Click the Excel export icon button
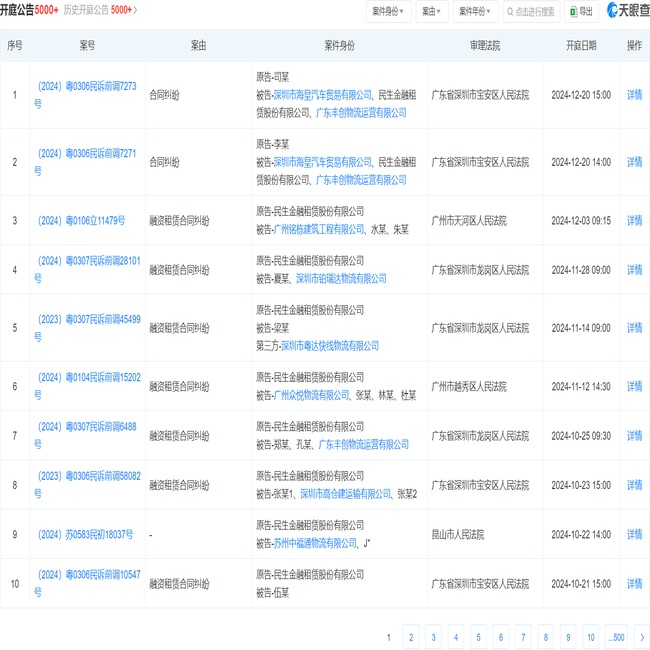650x650 pixels. 573,12
